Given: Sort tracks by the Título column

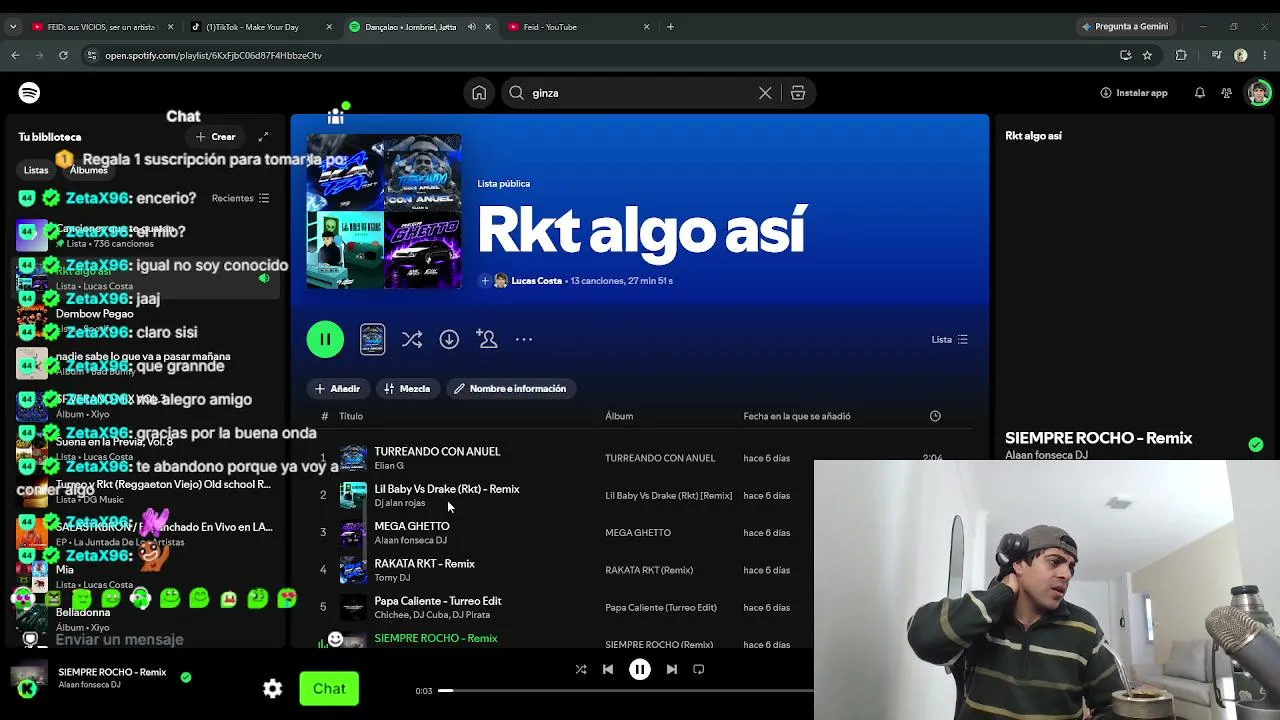Looking at the screenshot, I should point(351,416).
